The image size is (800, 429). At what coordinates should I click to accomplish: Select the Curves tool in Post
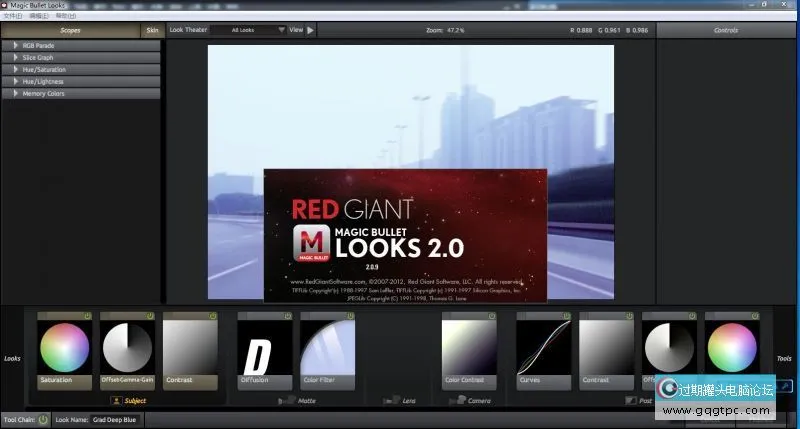point(544,350)
